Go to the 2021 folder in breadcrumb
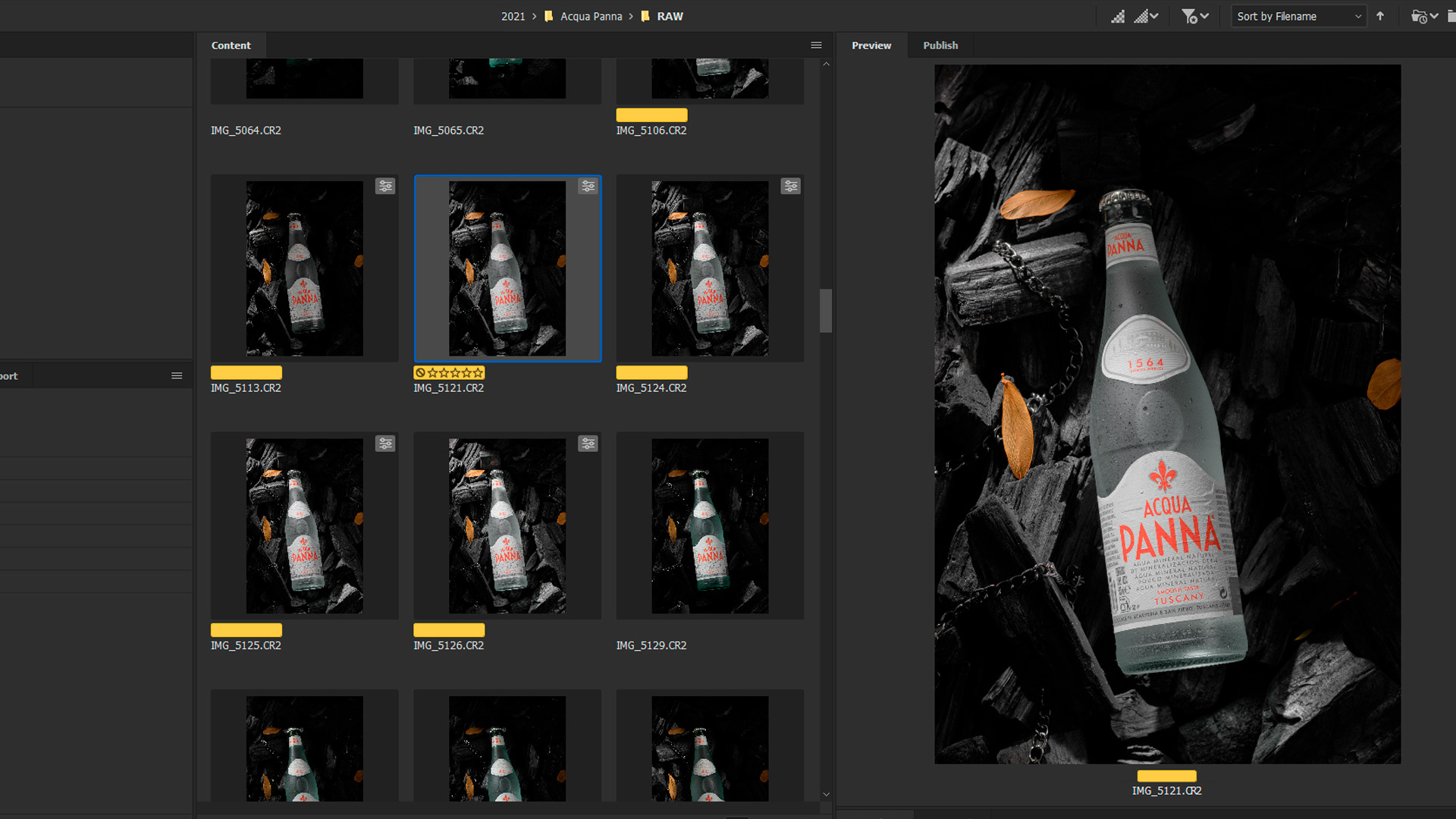 [513, 16]
